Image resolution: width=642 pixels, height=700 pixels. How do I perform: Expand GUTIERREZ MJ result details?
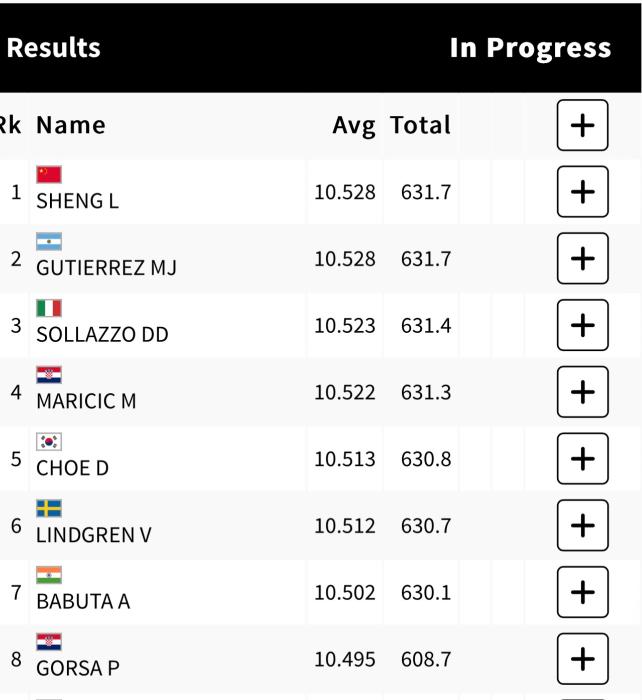582,259
